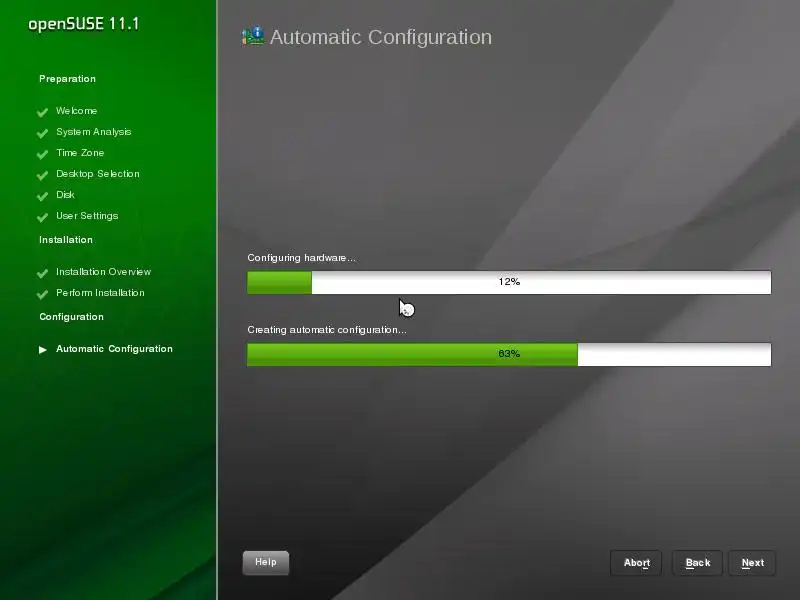The width and height of the screenshot is (800, 600).
Task: Click the Configuration section heading
Action: tap(71, 317)
